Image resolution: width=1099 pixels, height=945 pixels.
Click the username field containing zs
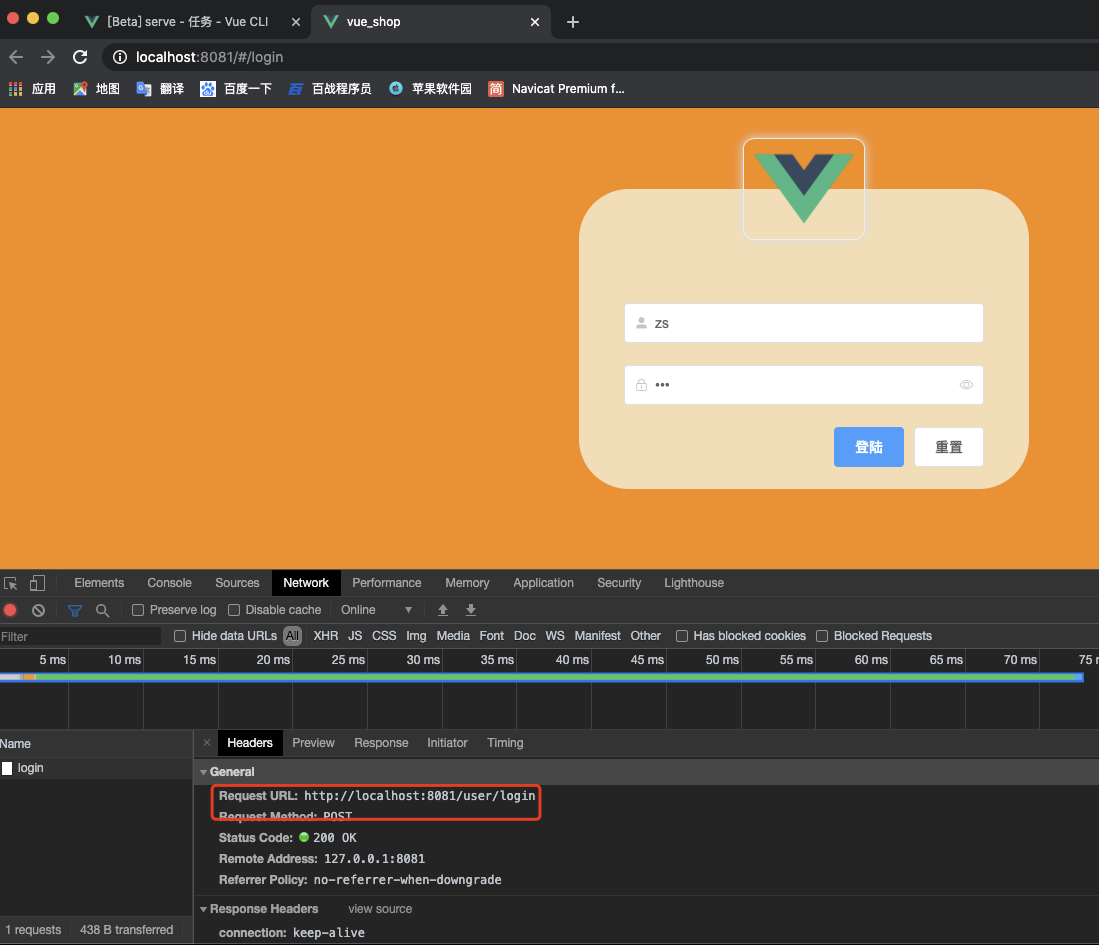[x=804, y=323]
